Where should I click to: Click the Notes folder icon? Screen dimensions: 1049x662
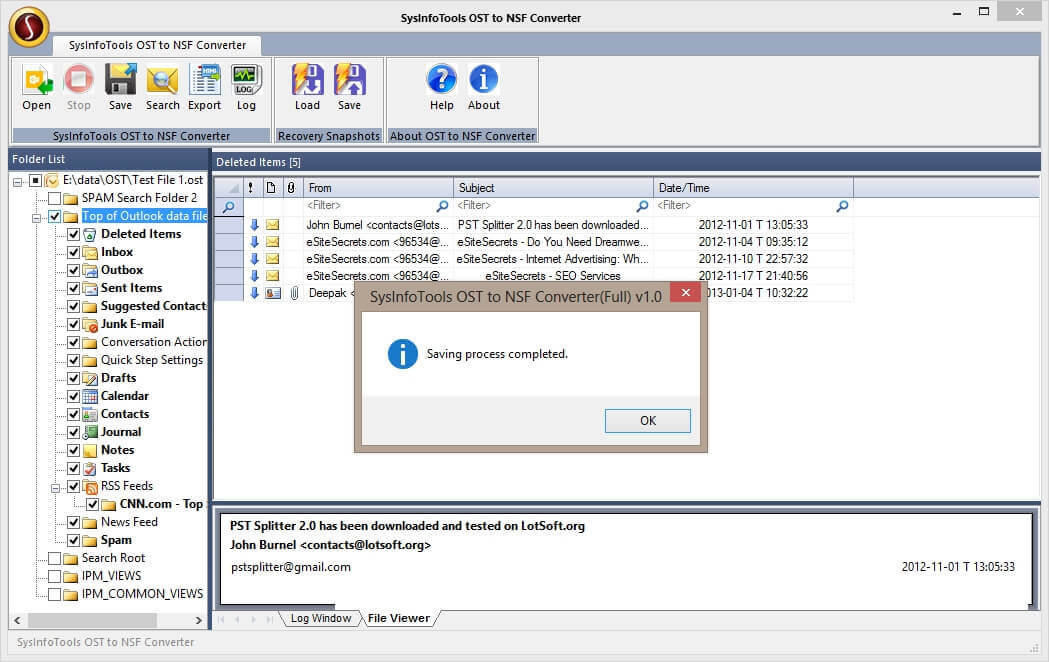pos(90,451)
